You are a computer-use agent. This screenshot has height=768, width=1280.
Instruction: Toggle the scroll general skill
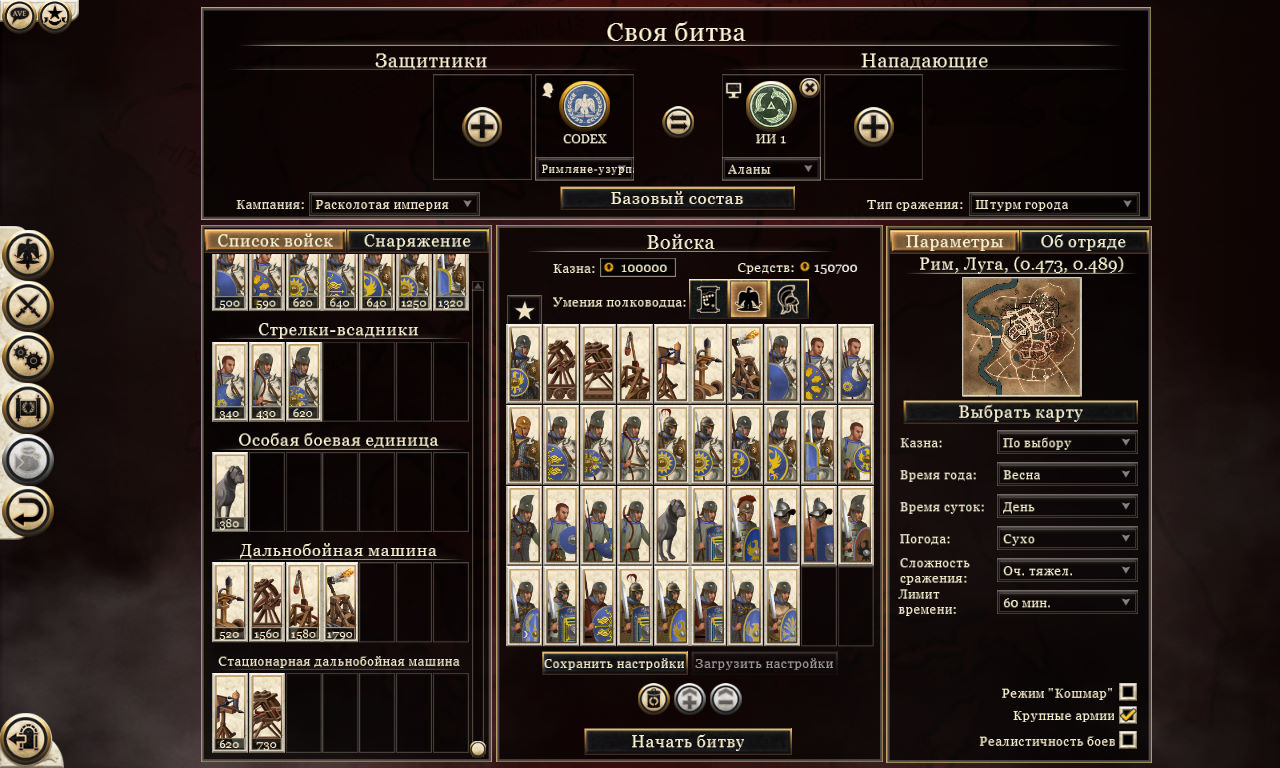click(710, 299)
